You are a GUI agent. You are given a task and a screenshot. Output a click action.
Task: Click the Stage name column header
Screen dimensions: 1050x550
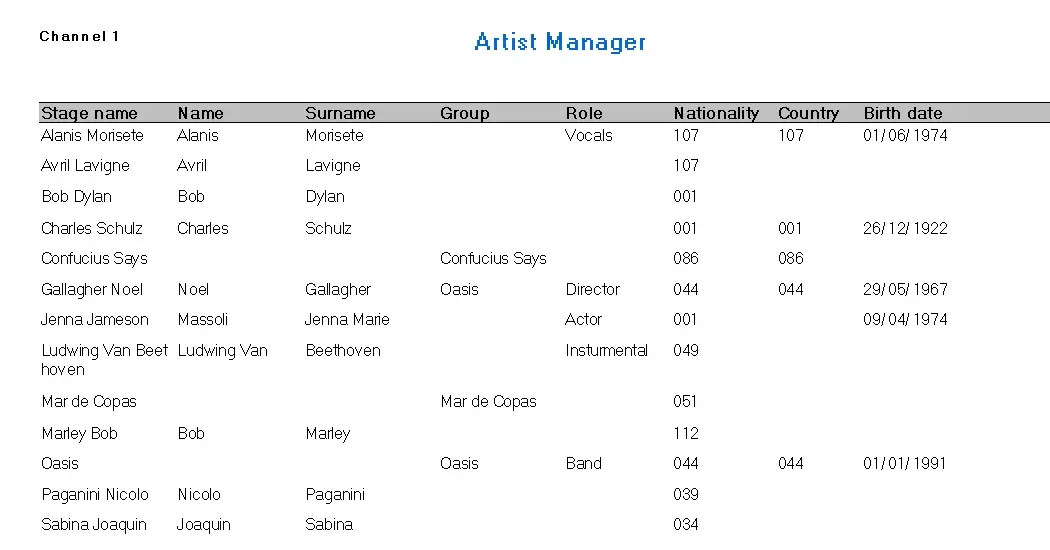pos(89,113)
